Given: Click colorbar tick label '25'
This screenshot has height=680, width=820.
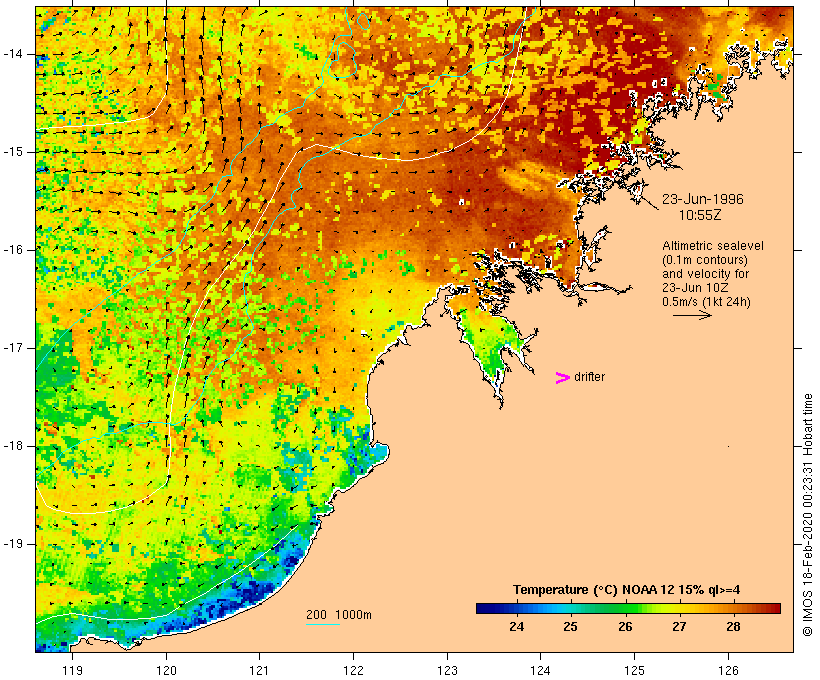Looking at the screenshot, I should tap(571, 627).
